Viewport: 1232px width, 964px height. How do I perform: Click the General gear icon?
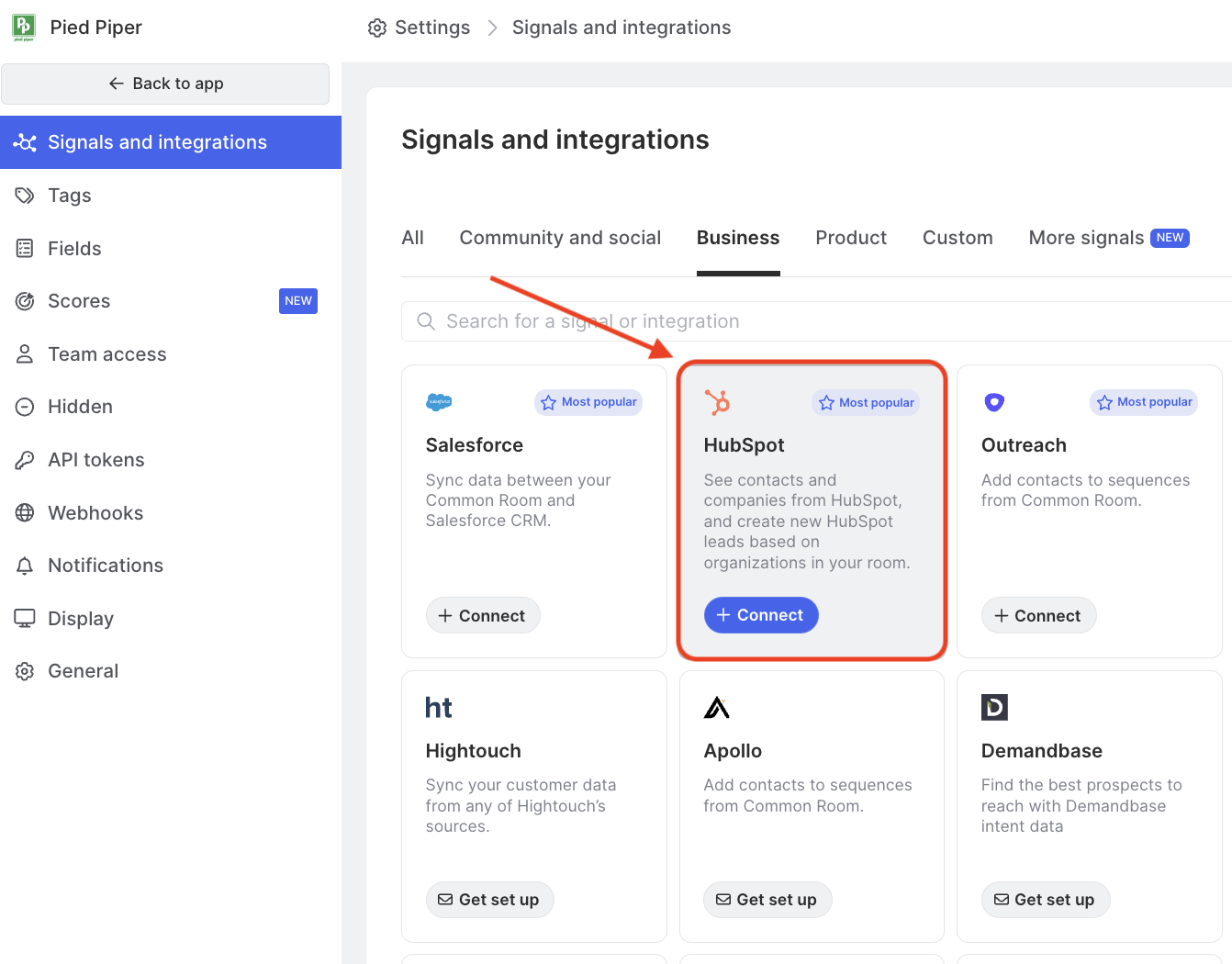pyautogui.click(x=25, y=671)
